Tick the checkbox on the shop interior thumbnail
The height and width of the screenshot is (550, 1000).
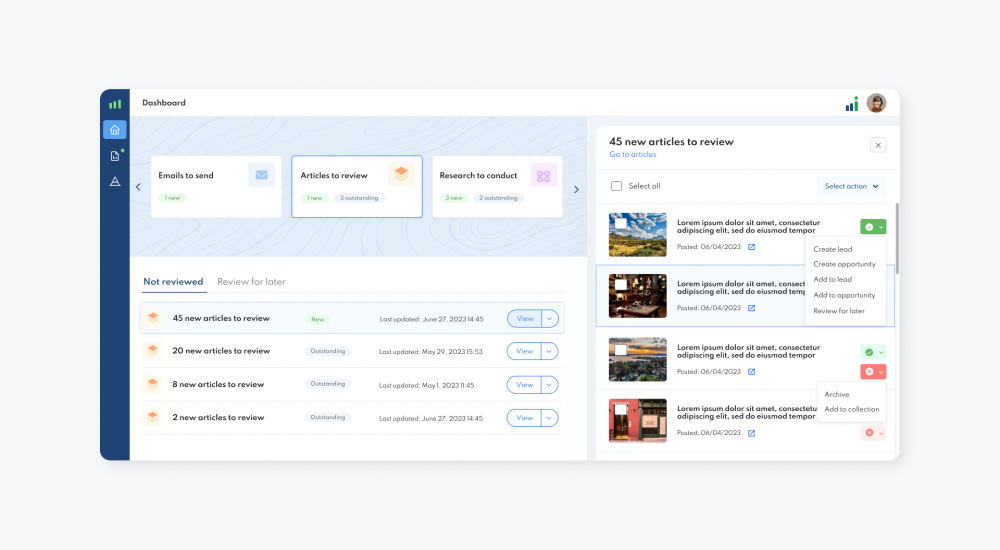[x=621, y=285]
